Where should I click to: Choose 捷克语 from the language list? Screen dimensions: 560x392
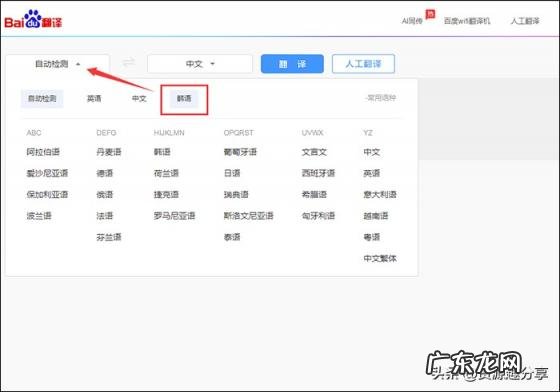coord(166,195)
